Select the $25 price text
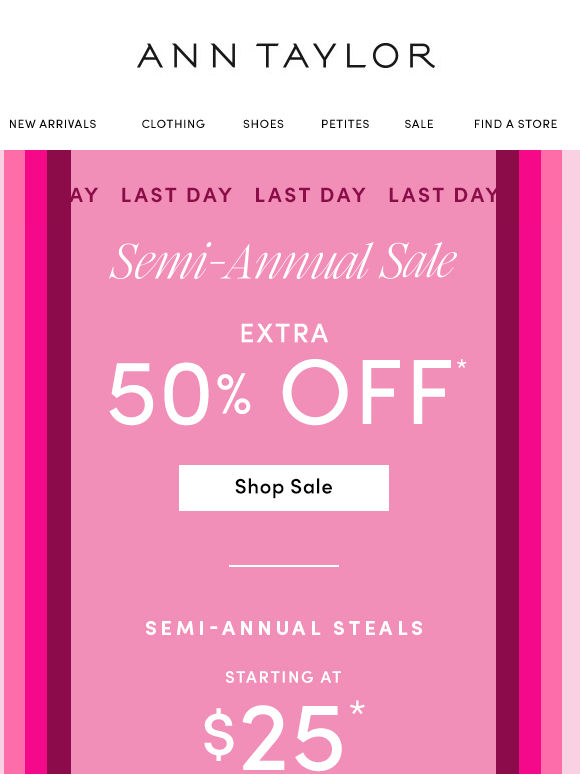This screenshot has height=774, width=580. click(273, 738)
